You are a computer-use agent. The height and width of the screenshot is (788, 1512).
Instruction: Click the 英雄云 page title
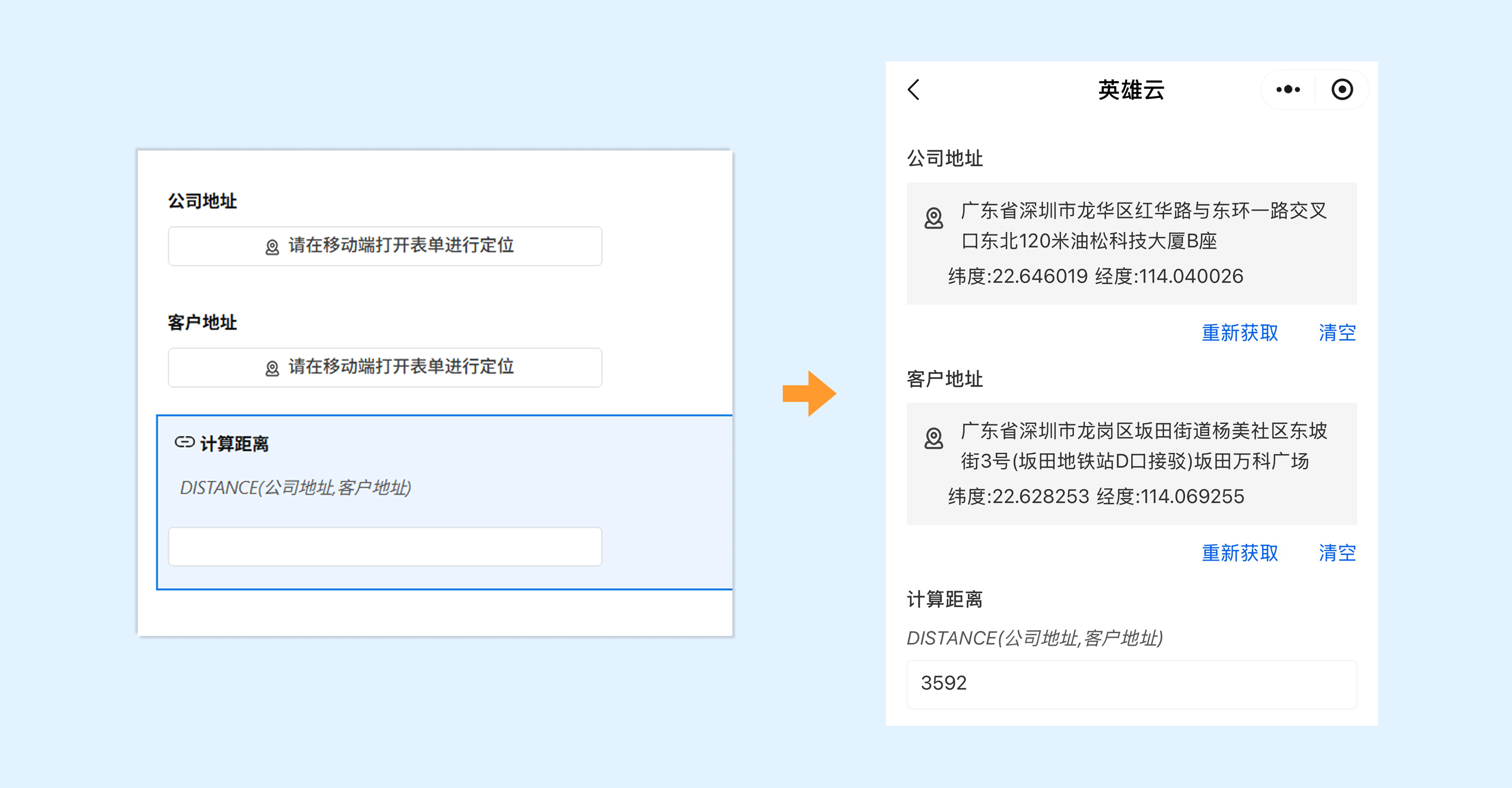[x=1130, y=90]
